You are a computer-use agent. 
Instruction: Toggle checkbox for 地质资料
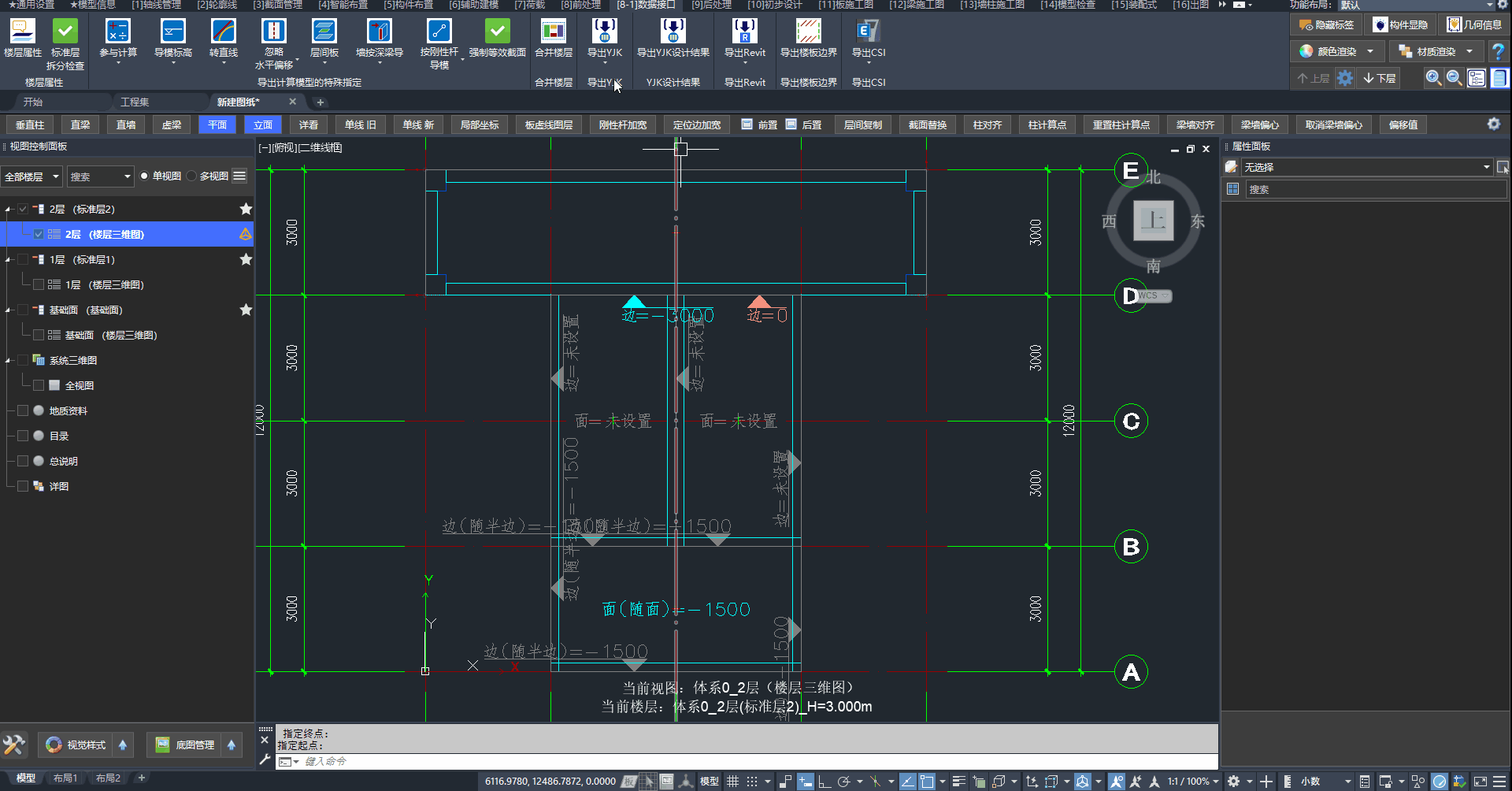point(23,410)
